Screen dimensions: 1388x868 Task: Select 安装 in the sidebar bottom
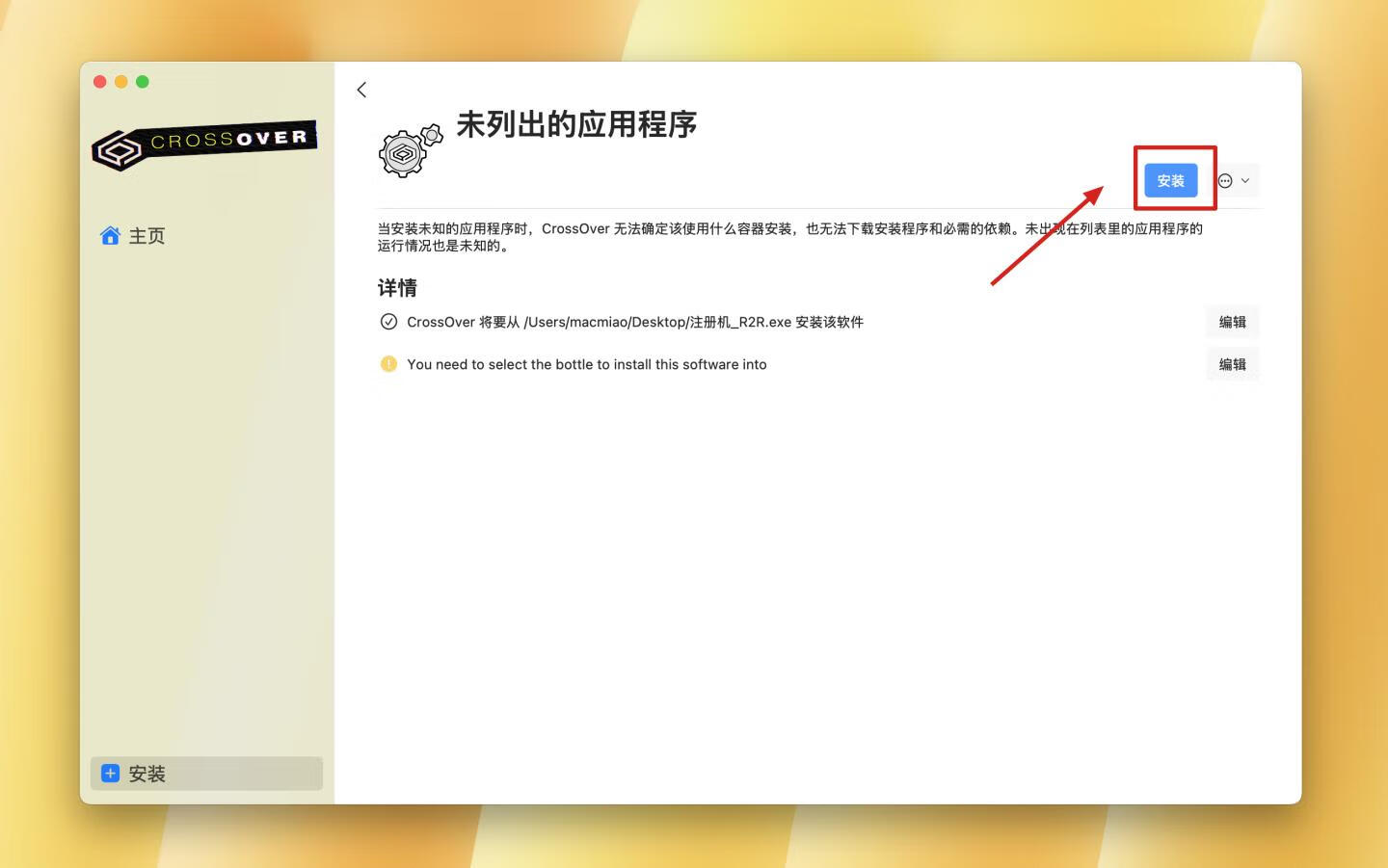(x=206, y=774)
